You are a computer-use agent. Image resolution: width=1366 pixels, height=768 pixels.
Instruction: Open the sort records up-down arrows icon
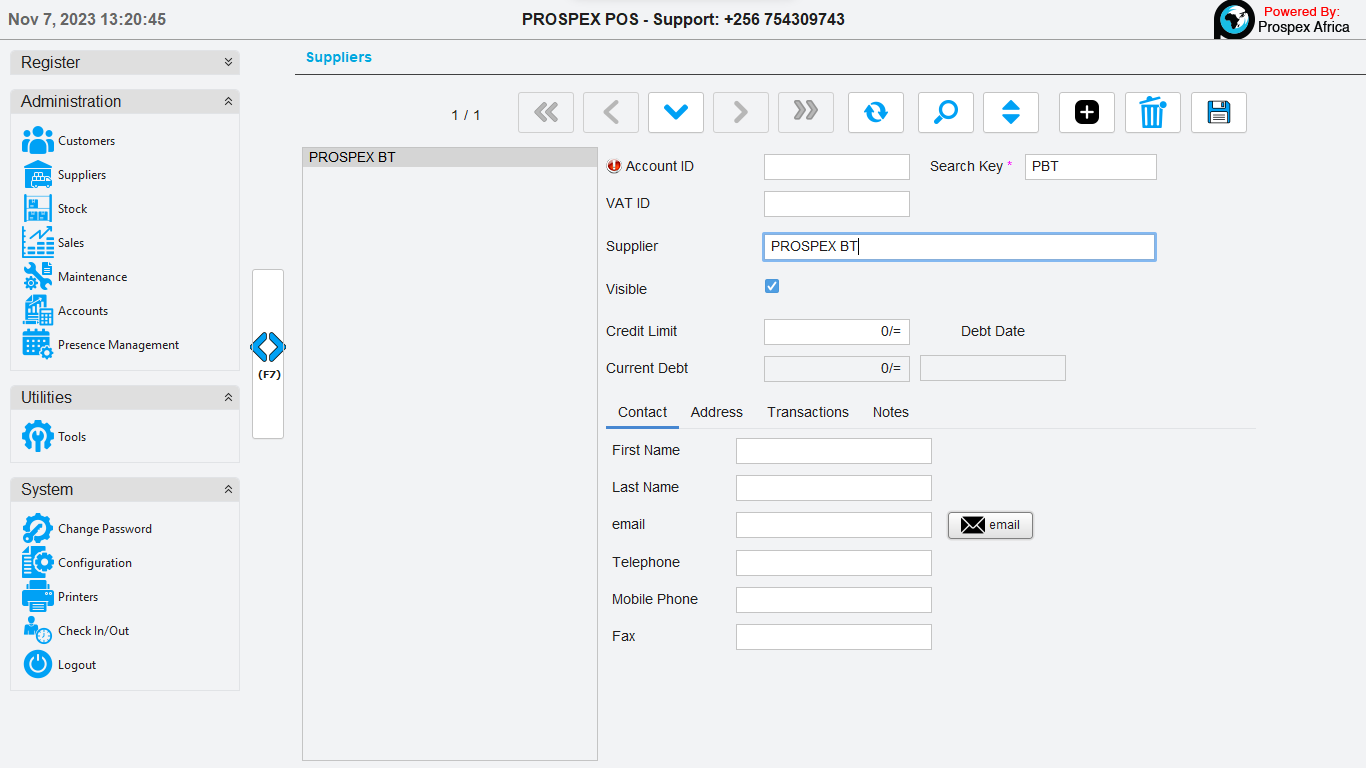pyautogui.click(x=1010, y=113)
